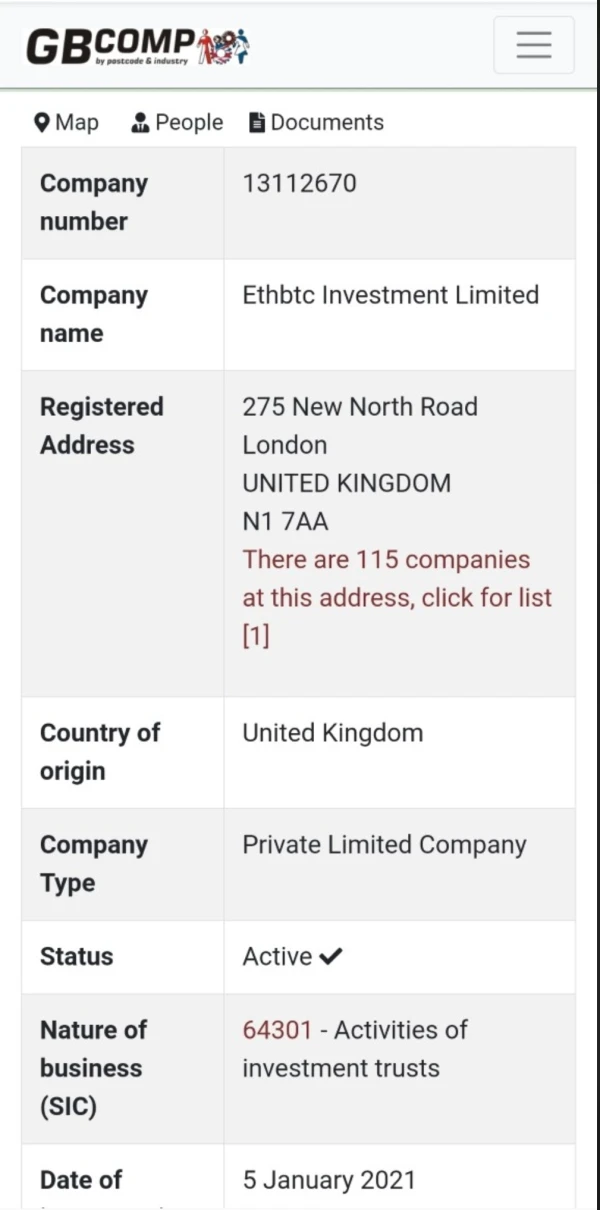Select the Private Limited Company value
Viewport: 600px width, 1210px height.
(x=384, y=845)
